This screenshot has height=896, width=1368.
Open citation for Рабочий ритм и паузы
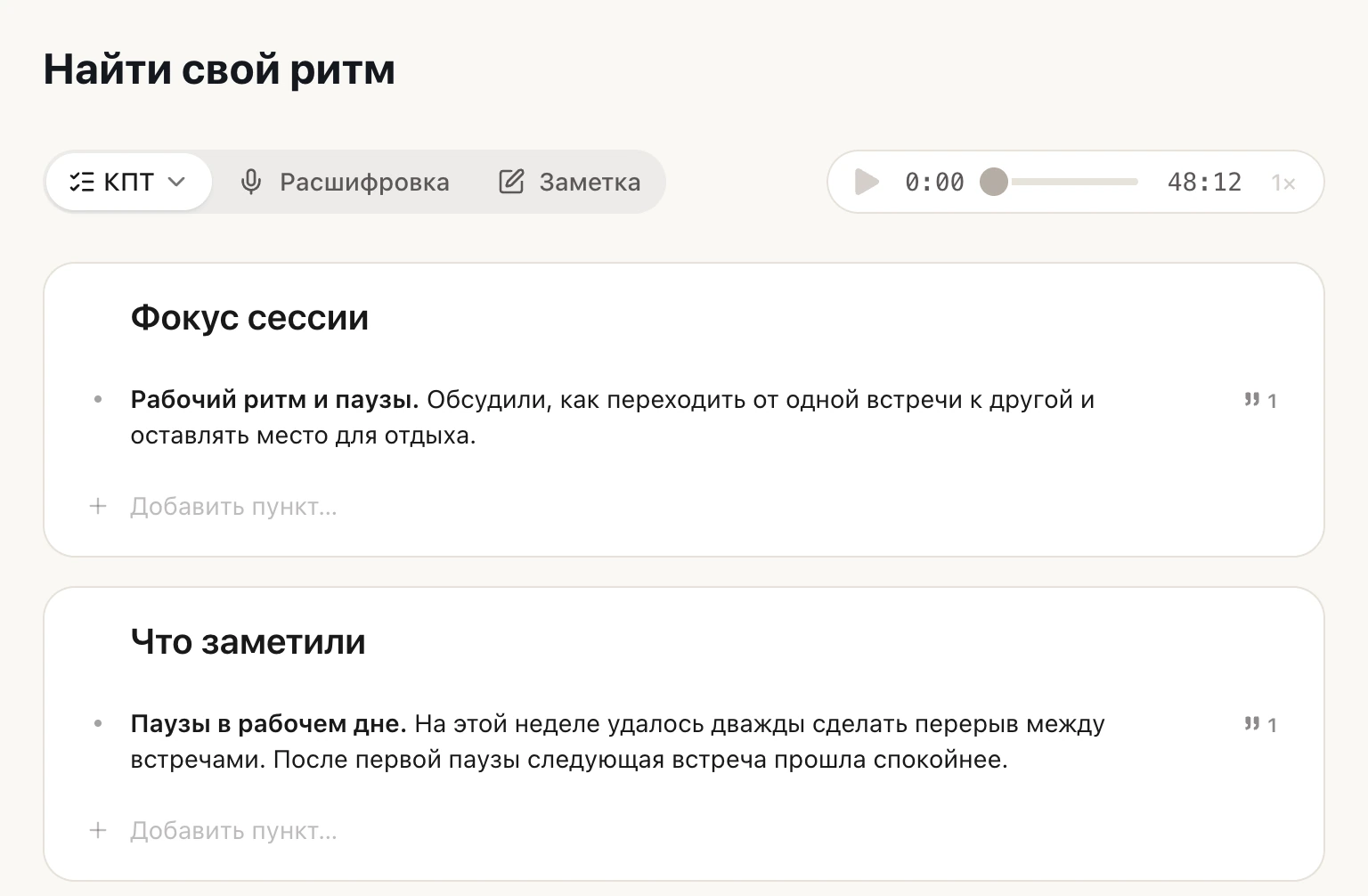(x=1260, y=401)
